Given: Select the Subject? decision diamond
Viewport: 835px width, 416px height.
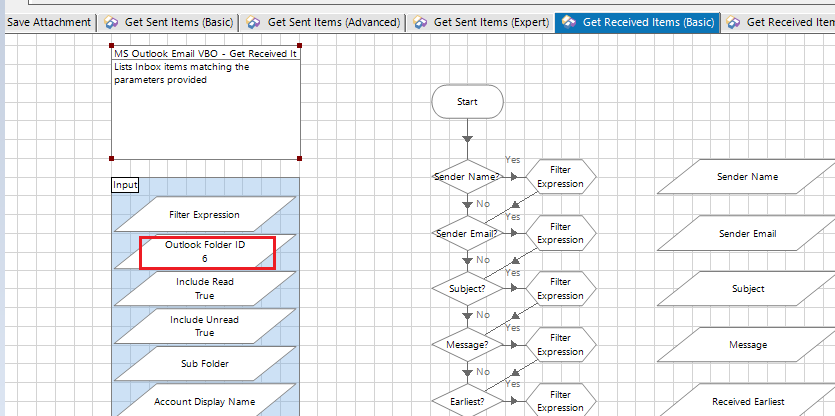Looking at the screenshot, I should point(467,289).
